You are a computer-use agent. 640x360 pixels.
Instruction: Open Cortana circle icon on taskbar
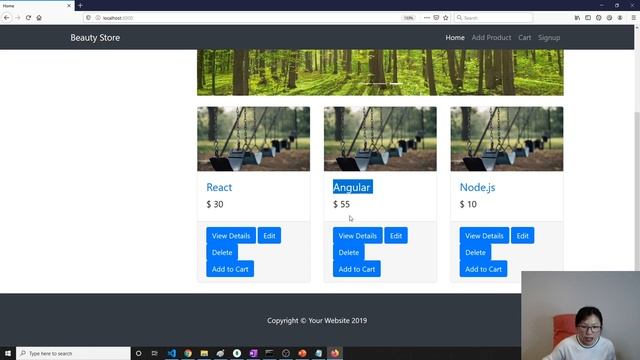138,353
